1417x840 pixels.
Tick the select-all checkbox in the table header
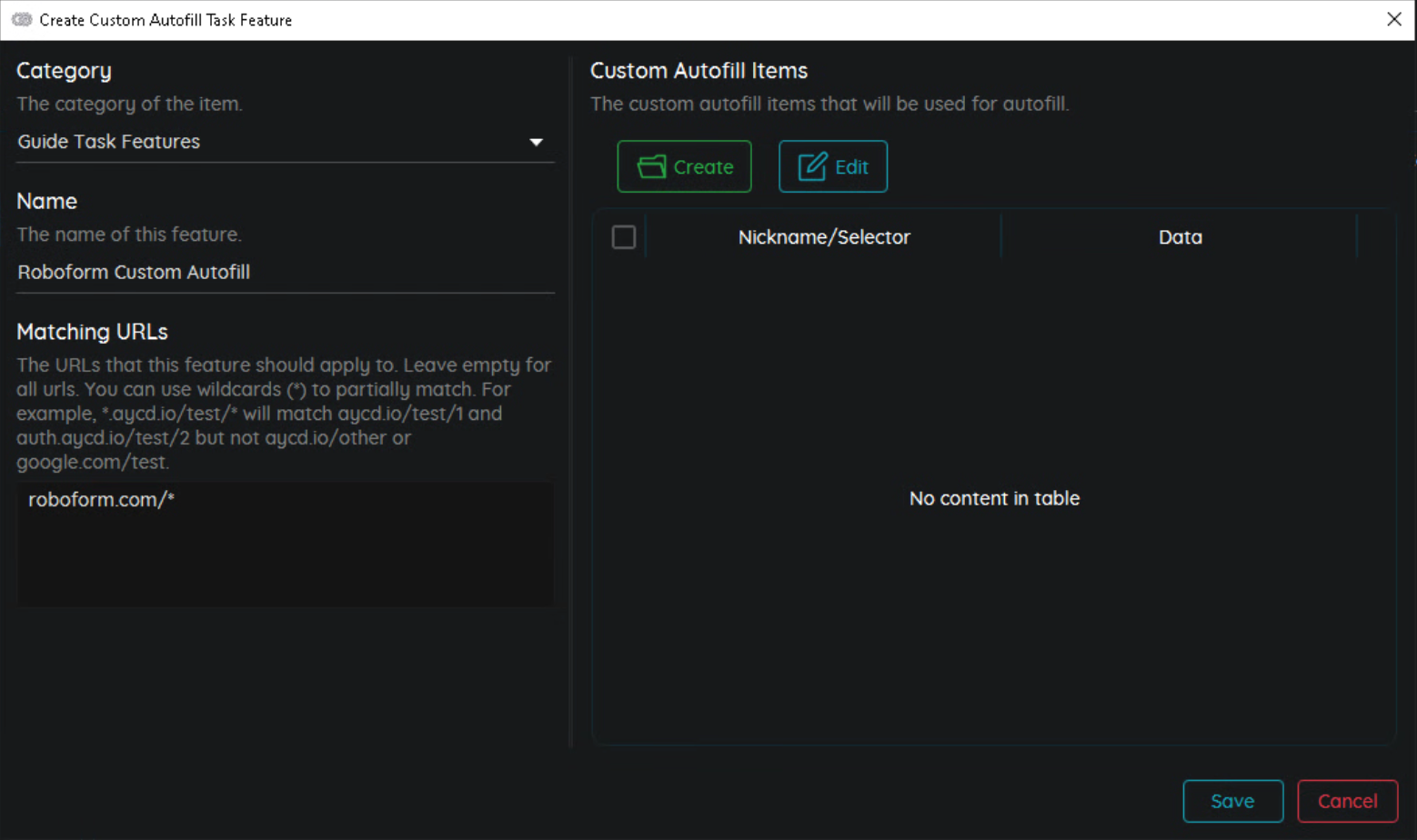point(624,237)
